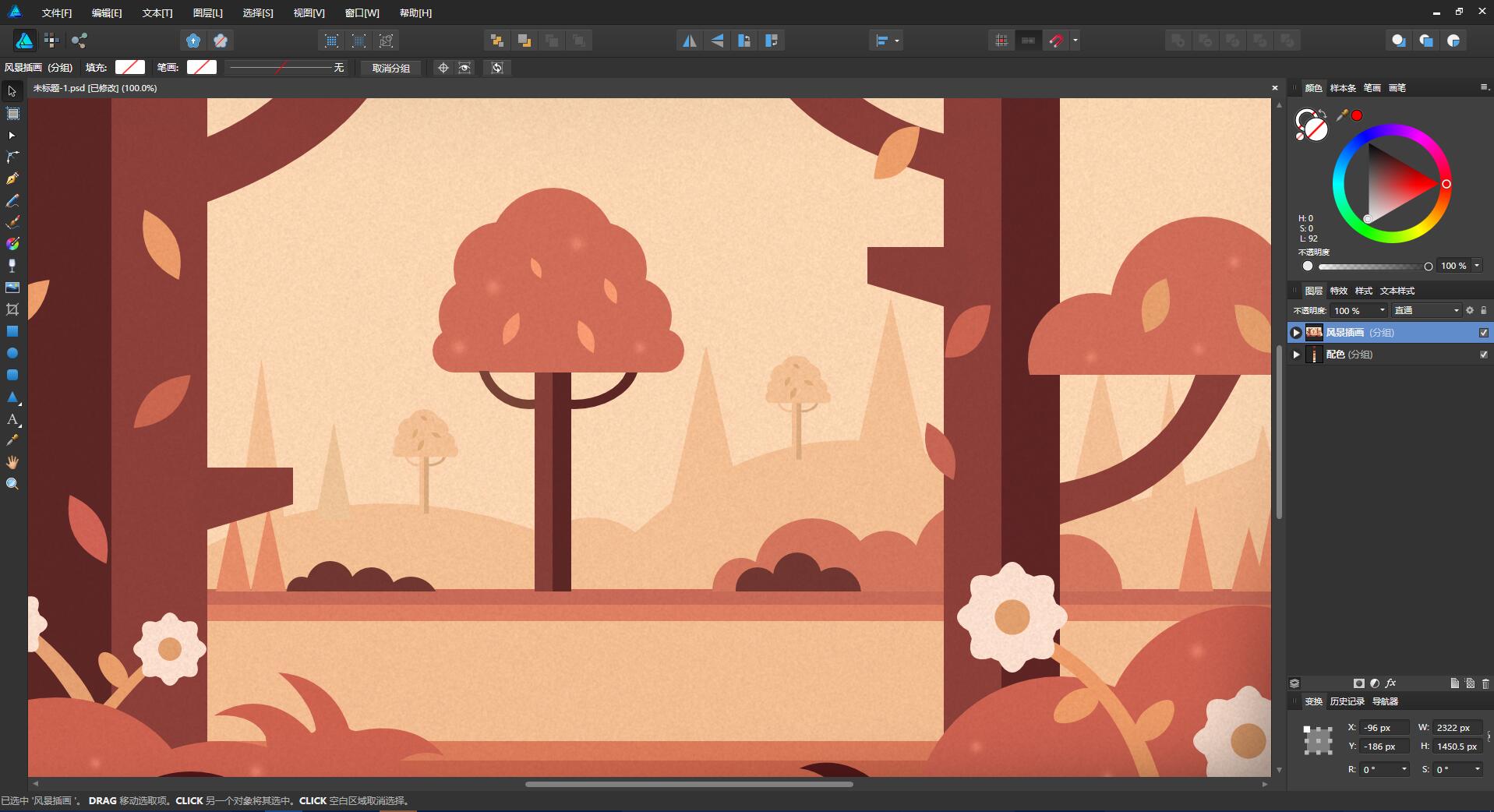This screenshot has width=1494, height=812.
Task: Open the 视图 menu
Action: (x=309, y=12)
